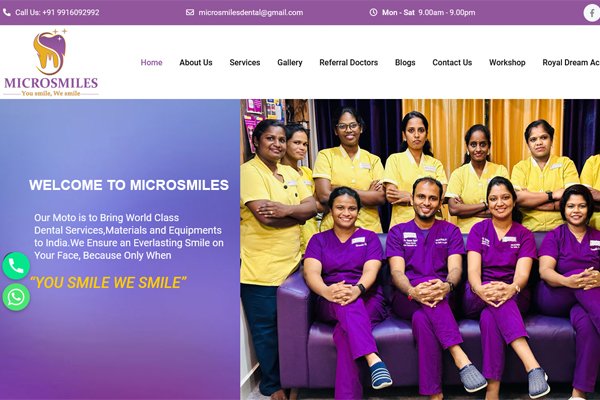Click the microsmilesdental@gmail.com email link
Image resolution: width=600 pixels, height=400 pixels.
coord(251,12)
